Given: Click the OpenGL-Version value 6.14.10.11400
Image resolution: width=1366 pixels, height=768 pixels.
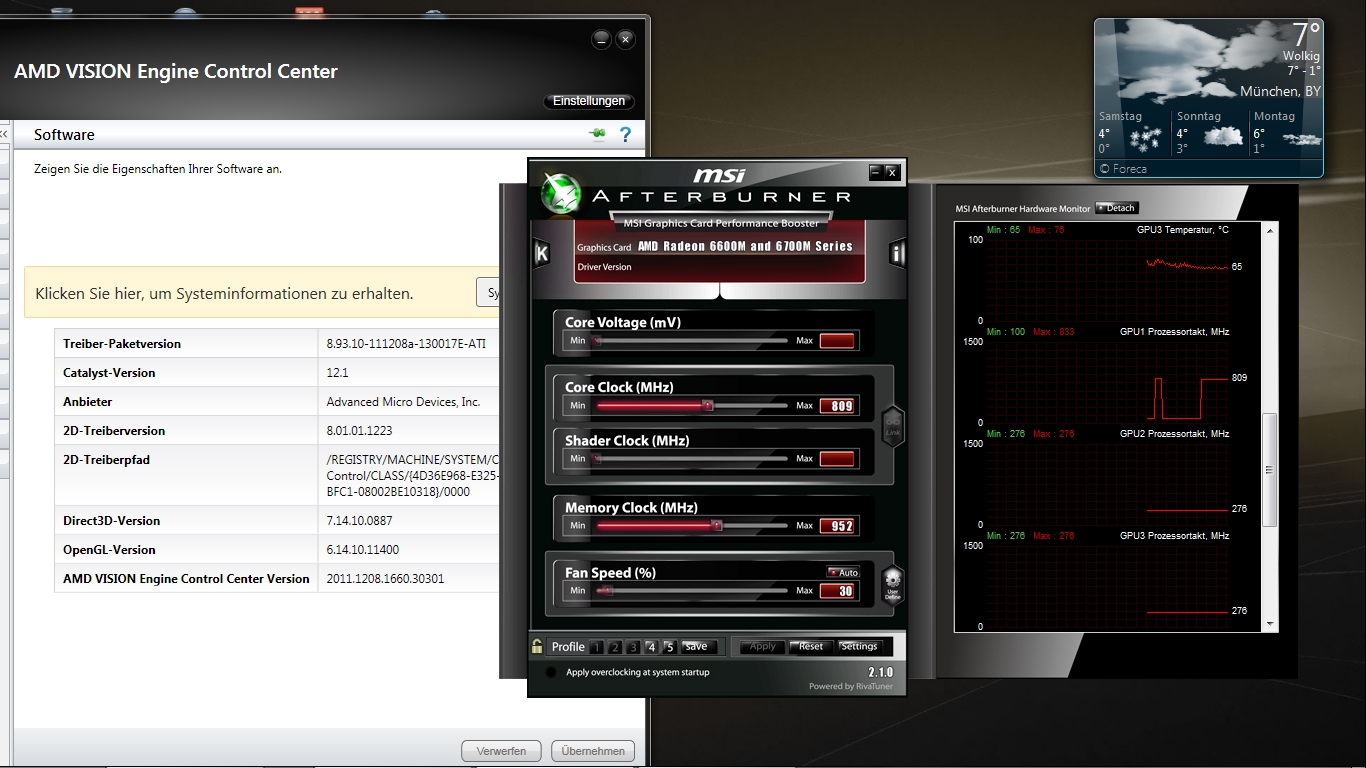Looking at the screenshot, I should pyautogui.click(x=363, y=549).
